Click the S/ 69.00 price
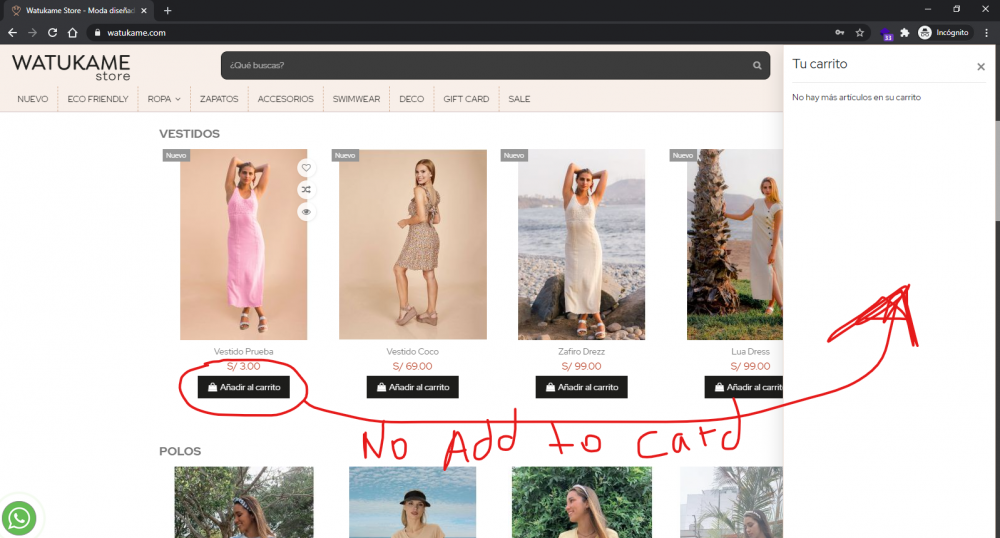This screenshot has height=538, width=1000. tap(413, 367)
